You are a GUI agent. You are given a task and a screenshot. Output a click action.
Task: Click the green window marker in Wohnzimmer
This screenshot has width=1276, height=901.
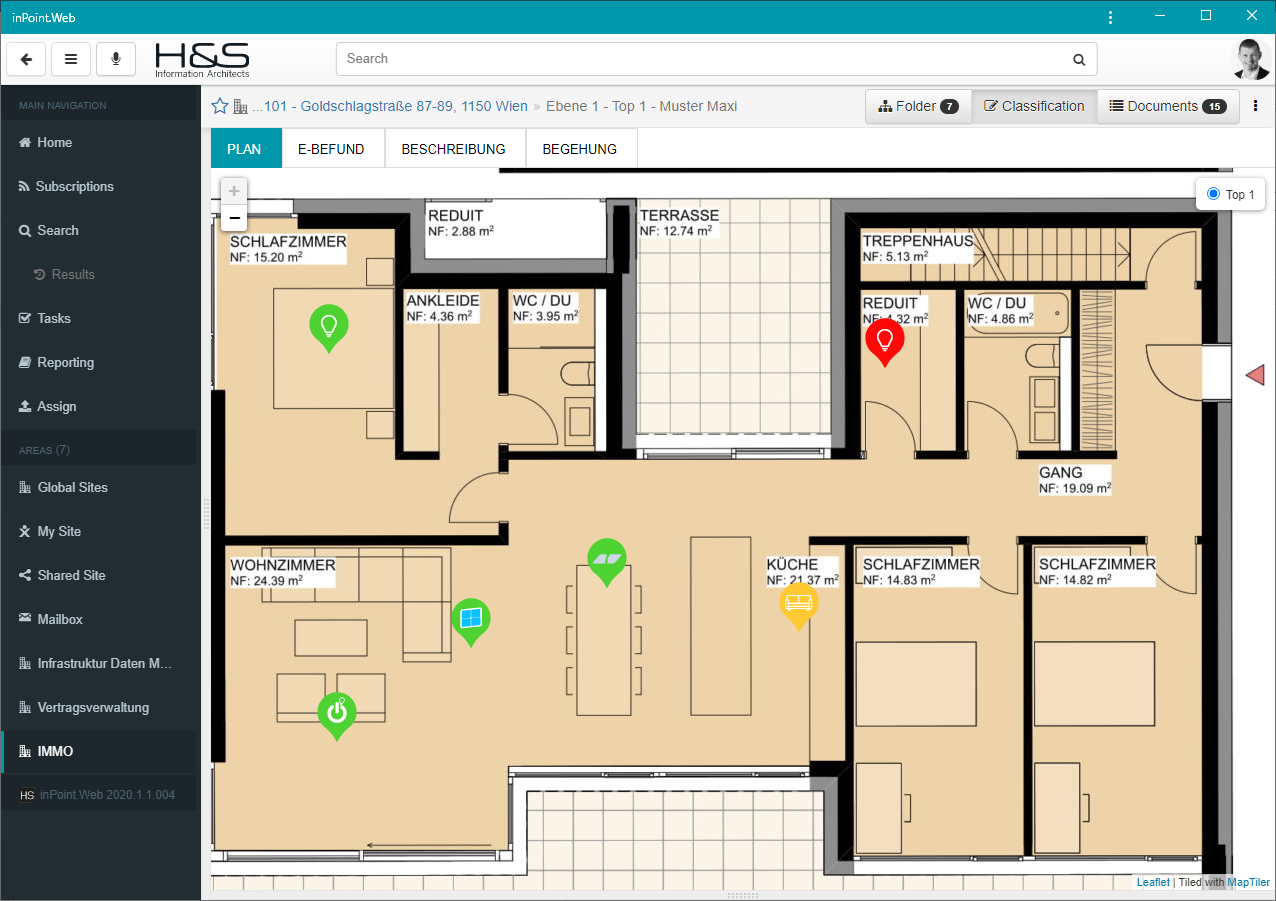(471, 619)
